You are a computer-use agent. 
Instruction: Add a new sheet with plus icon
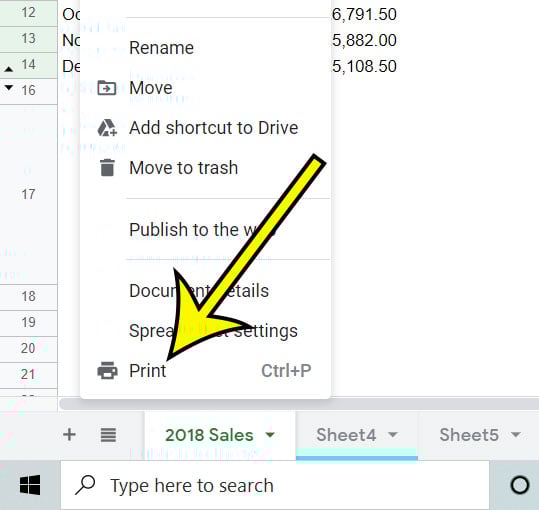[x=69, y=434]
